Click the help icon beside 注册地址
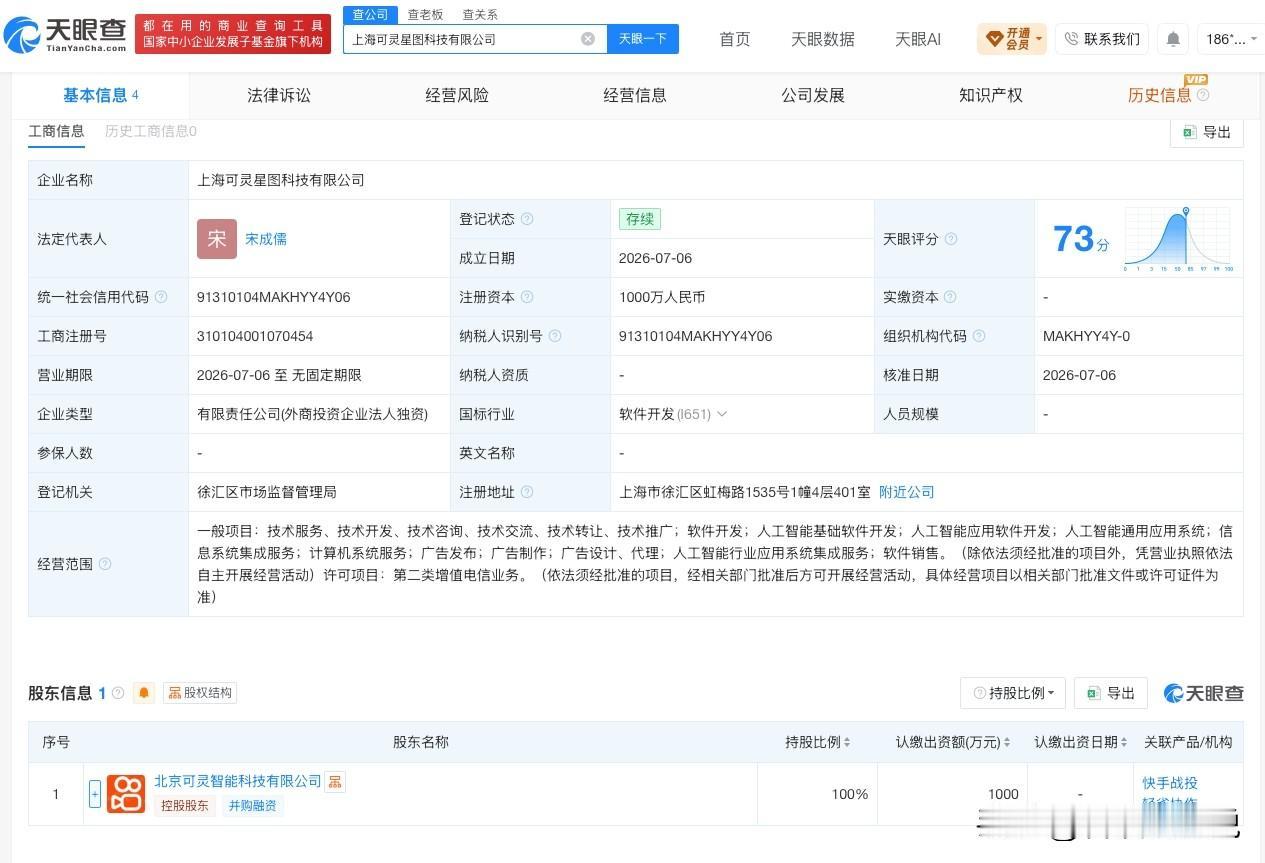Image resolution: width=1265 pixels, height=863 pixels. [x=527, y=492]
